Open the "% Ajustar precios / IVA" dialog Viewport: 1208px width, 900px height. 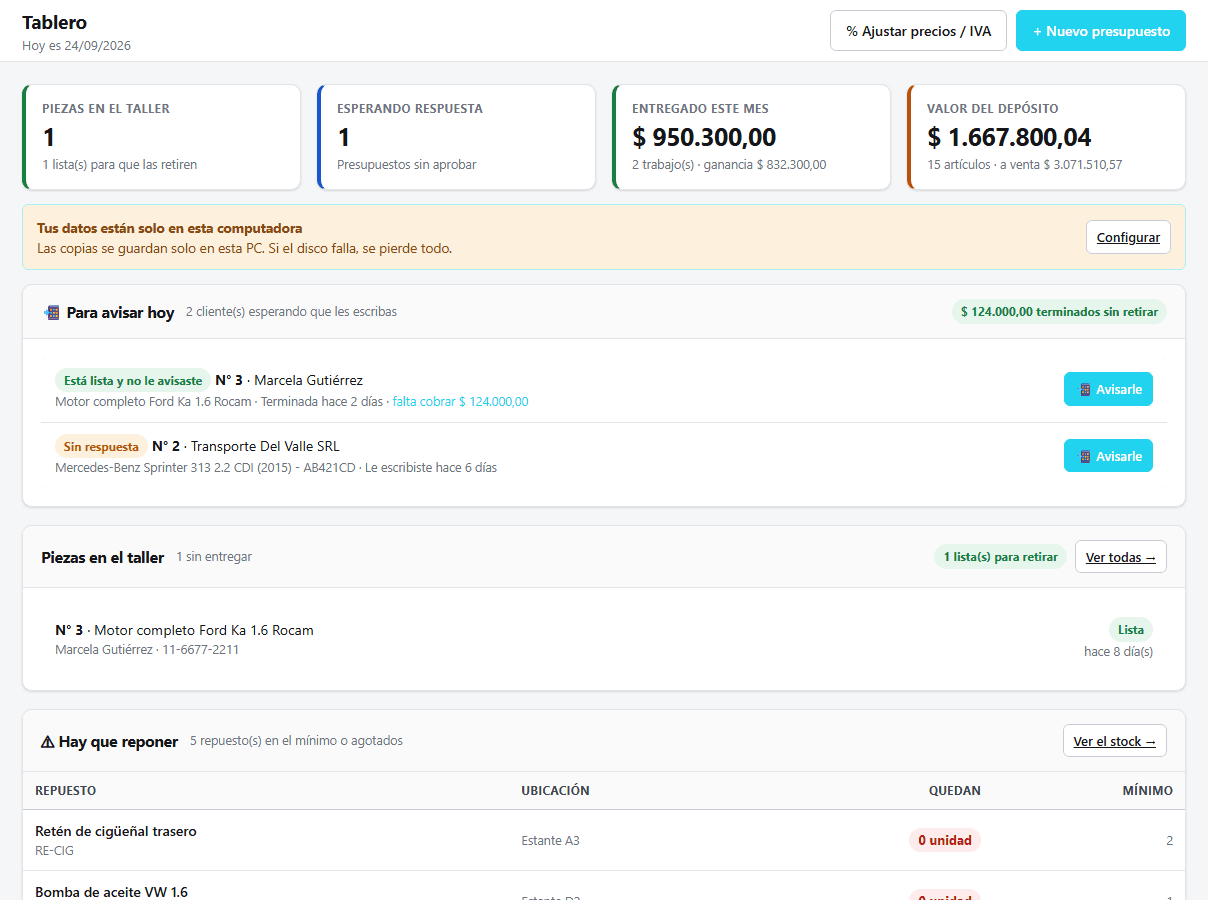click(918, 31)
